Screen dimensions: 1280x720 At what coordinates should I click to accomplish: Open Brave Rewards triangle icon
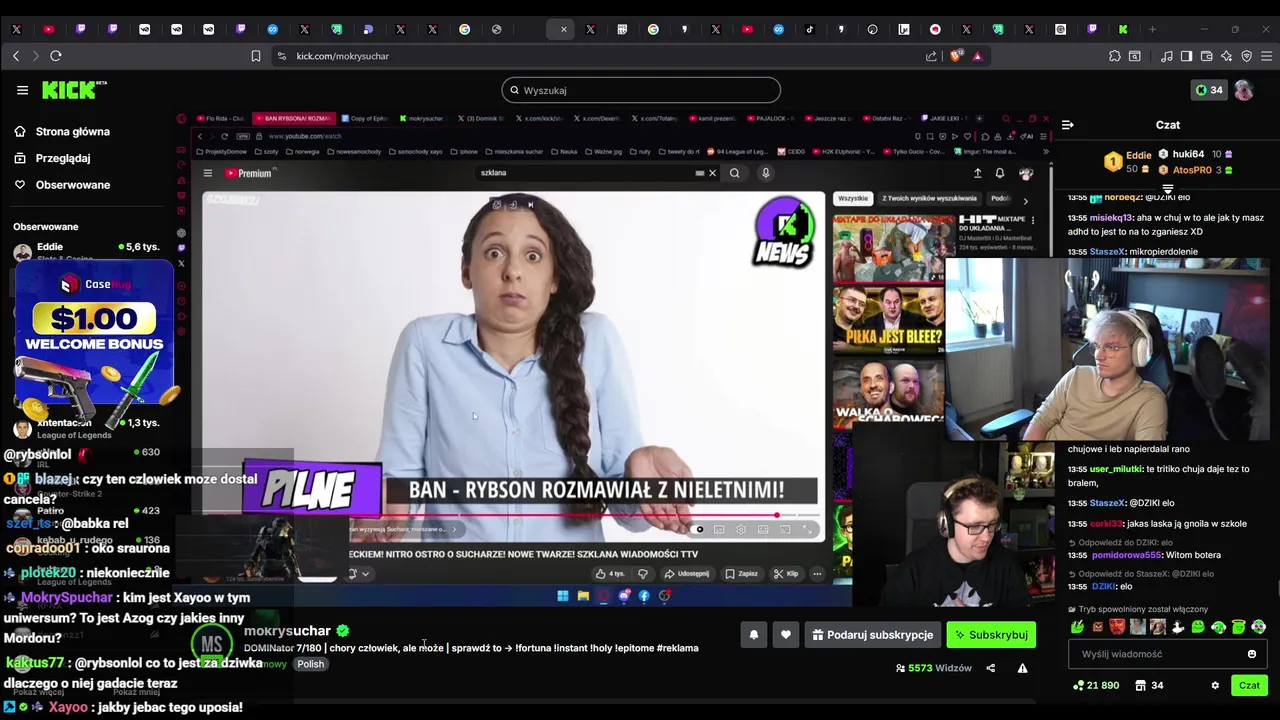coord(978,56)
